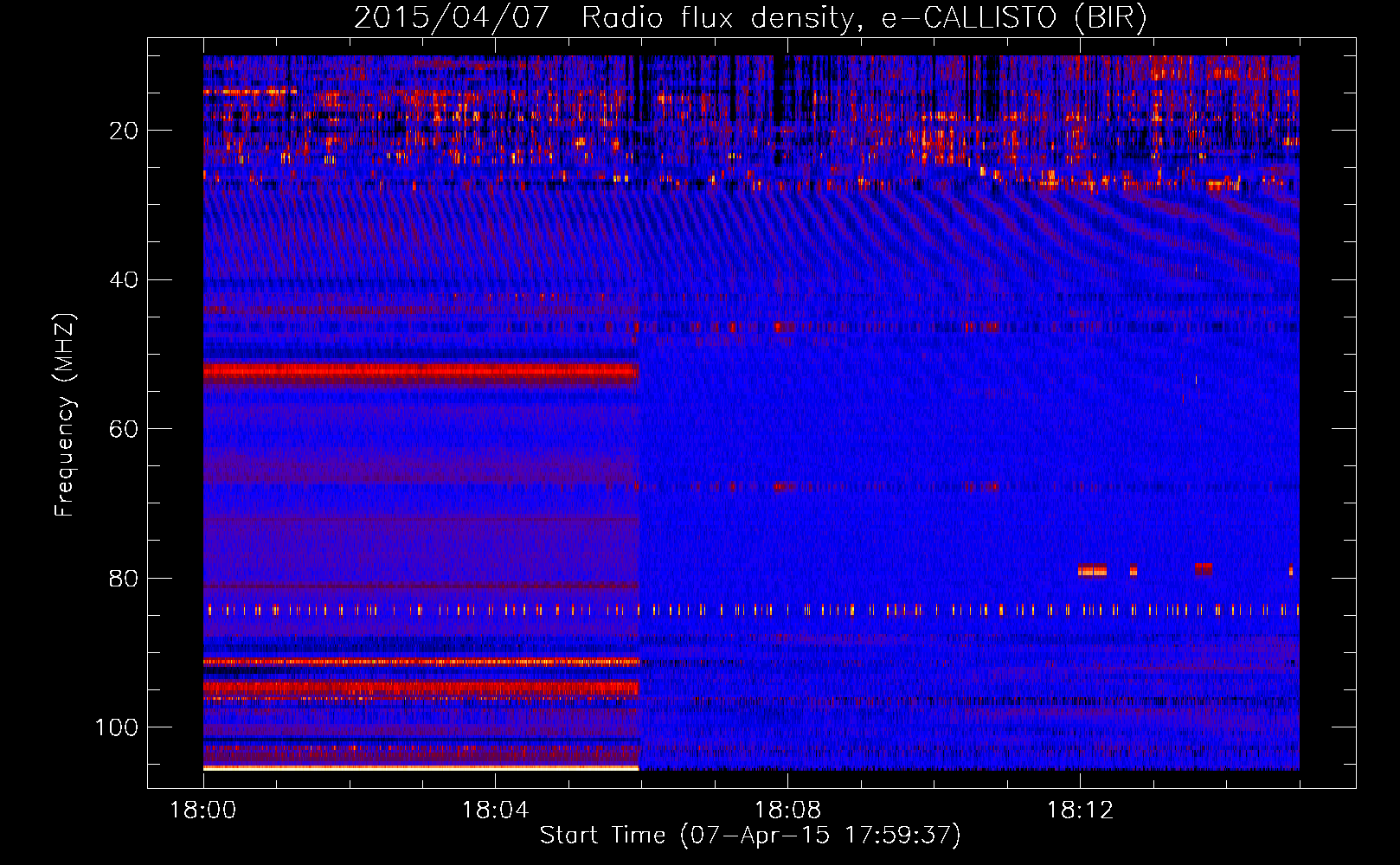
Task: Click the '18:08' time tick label
Action: click(x=787, y=811)
